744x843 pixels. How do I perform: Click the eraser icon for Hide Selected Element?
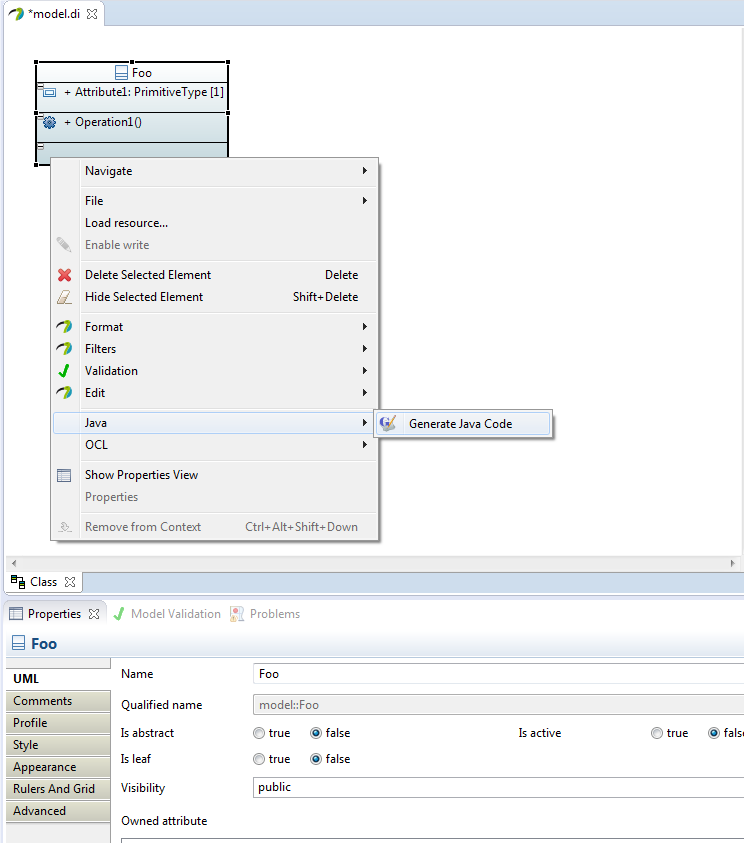(64, 297)
